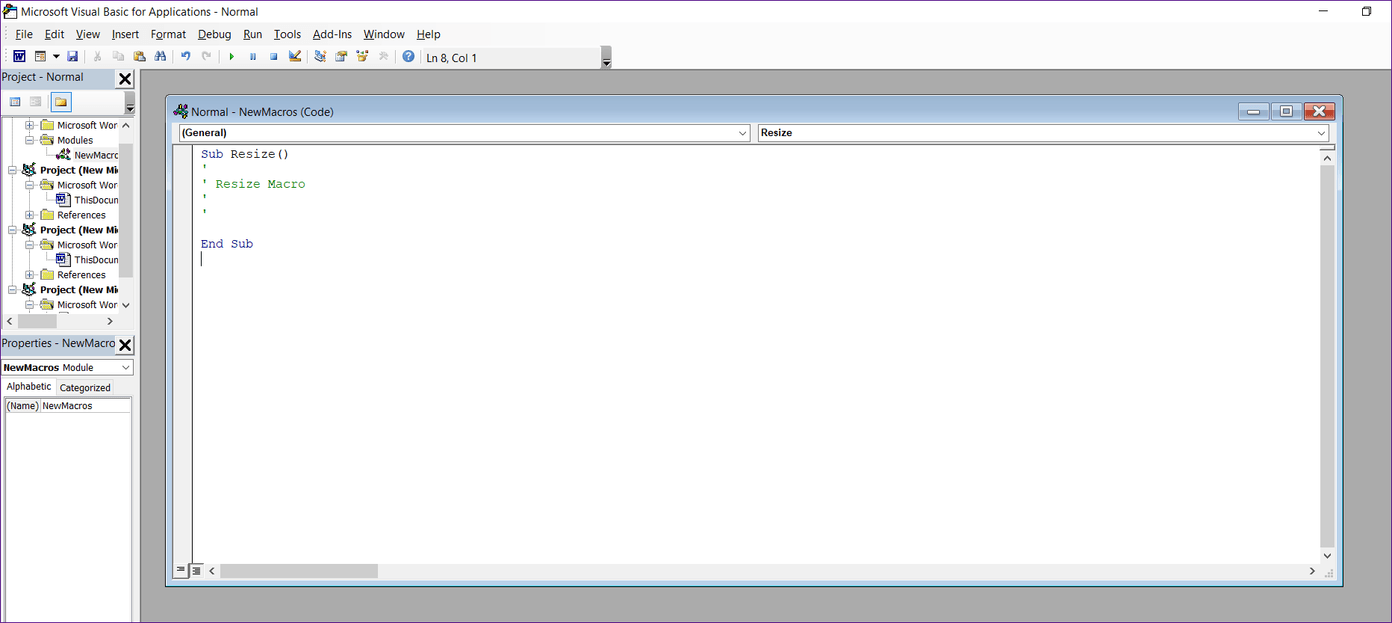Save the Normal project with the floppy icon
The height and width of the screenshot is (623, 1392).
[x=72, y=57]
